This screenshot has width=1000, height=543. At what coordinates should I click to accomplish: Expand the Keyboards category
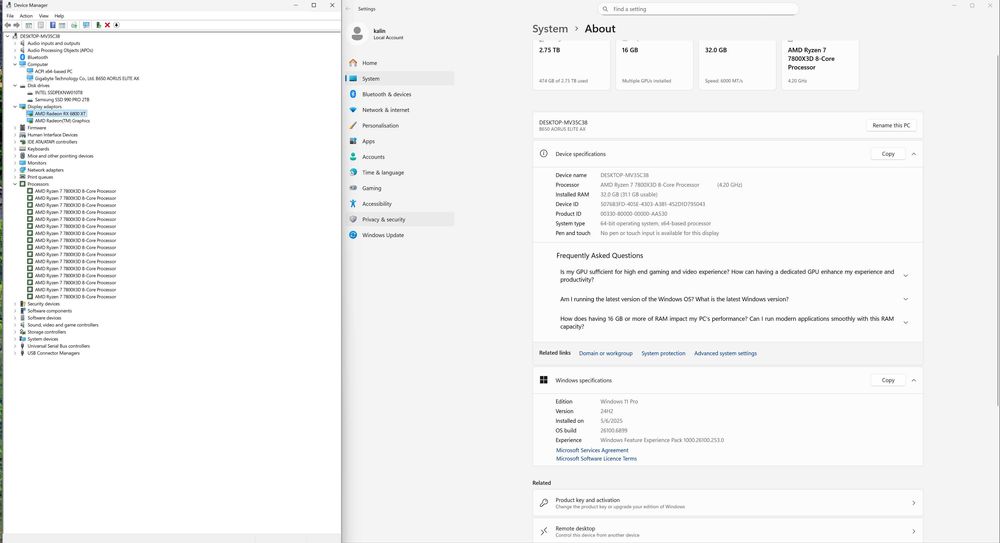point(15,149)
